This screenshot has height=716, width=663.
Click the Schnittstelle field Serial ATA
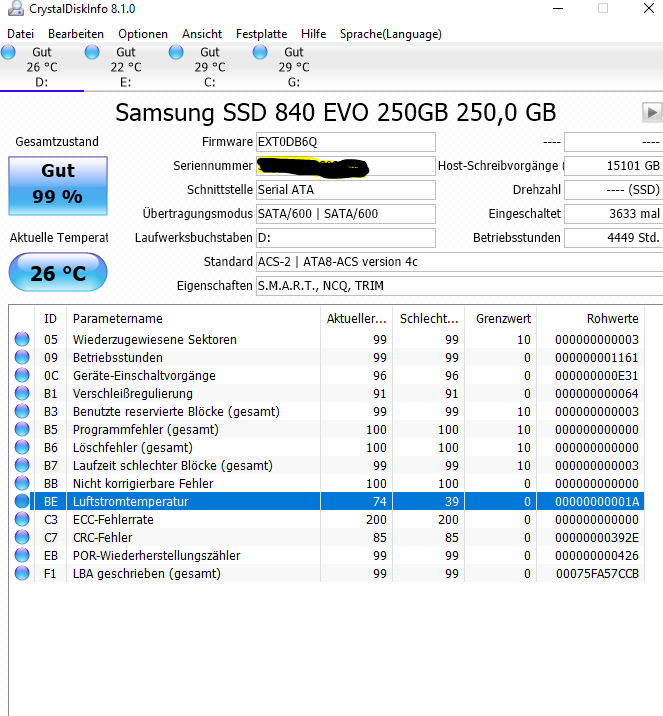coord(346,190)
